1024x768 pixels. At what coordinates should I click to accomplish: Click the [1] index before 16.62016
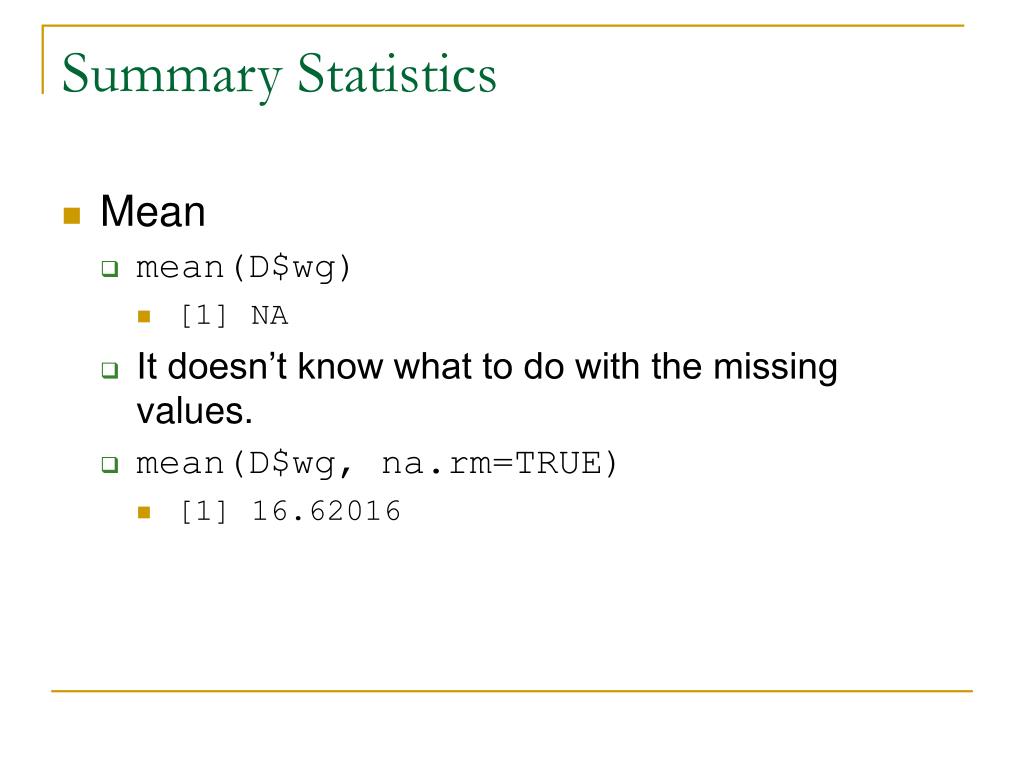click(x=204, y=511)
